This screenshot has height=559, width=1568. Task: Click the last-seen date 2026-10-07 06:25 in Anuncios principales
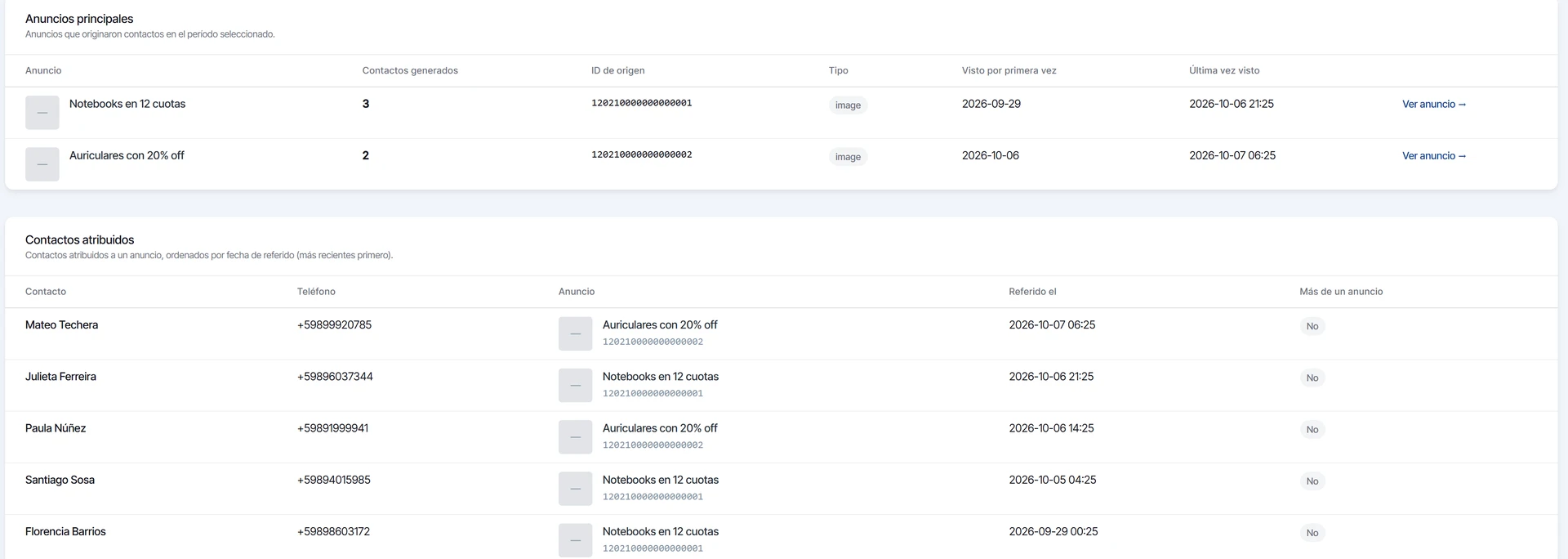1232,155
